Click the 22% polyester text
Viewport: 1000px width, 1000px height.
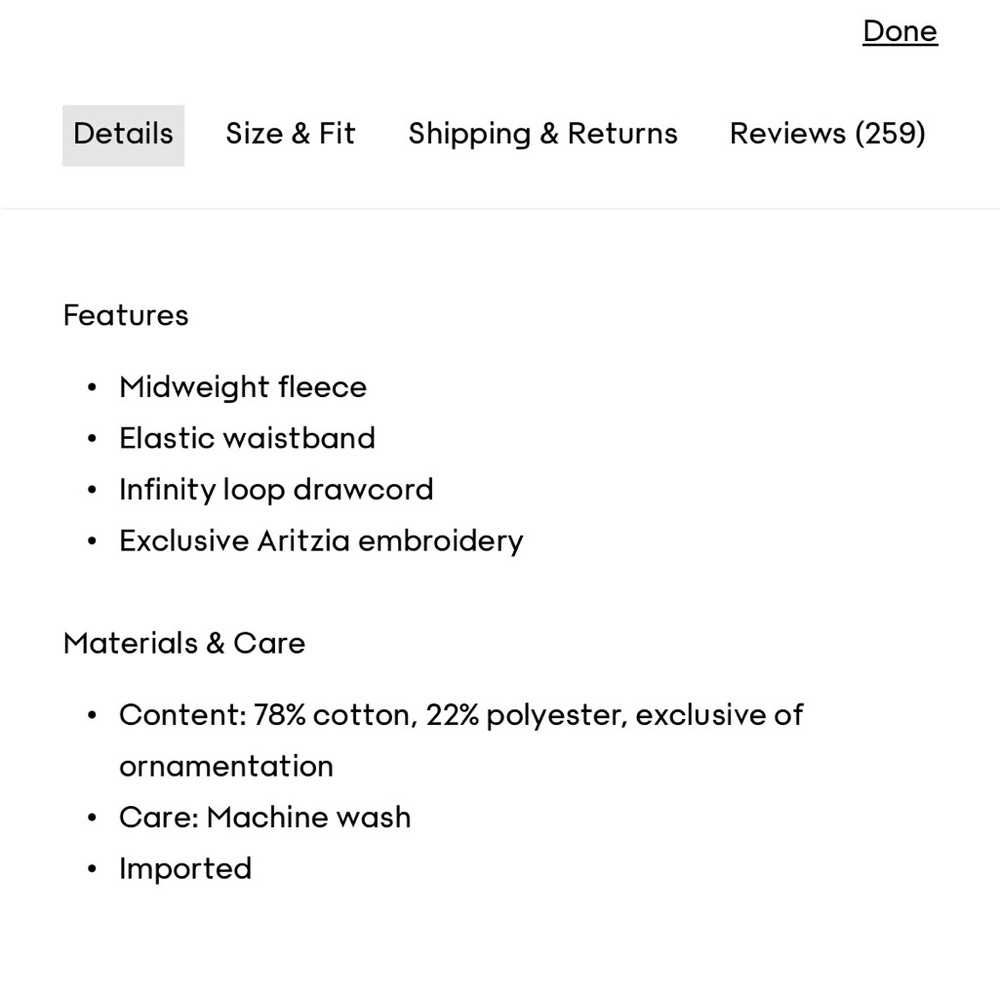point(527,715)
